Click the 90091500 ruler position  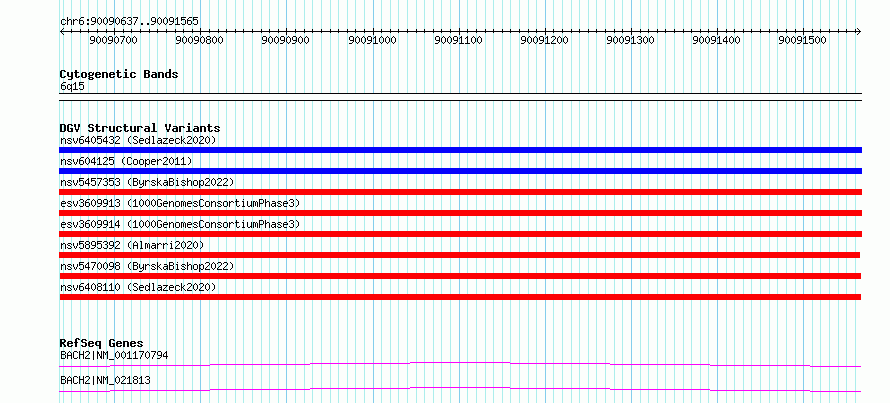[x=803, y=40]
